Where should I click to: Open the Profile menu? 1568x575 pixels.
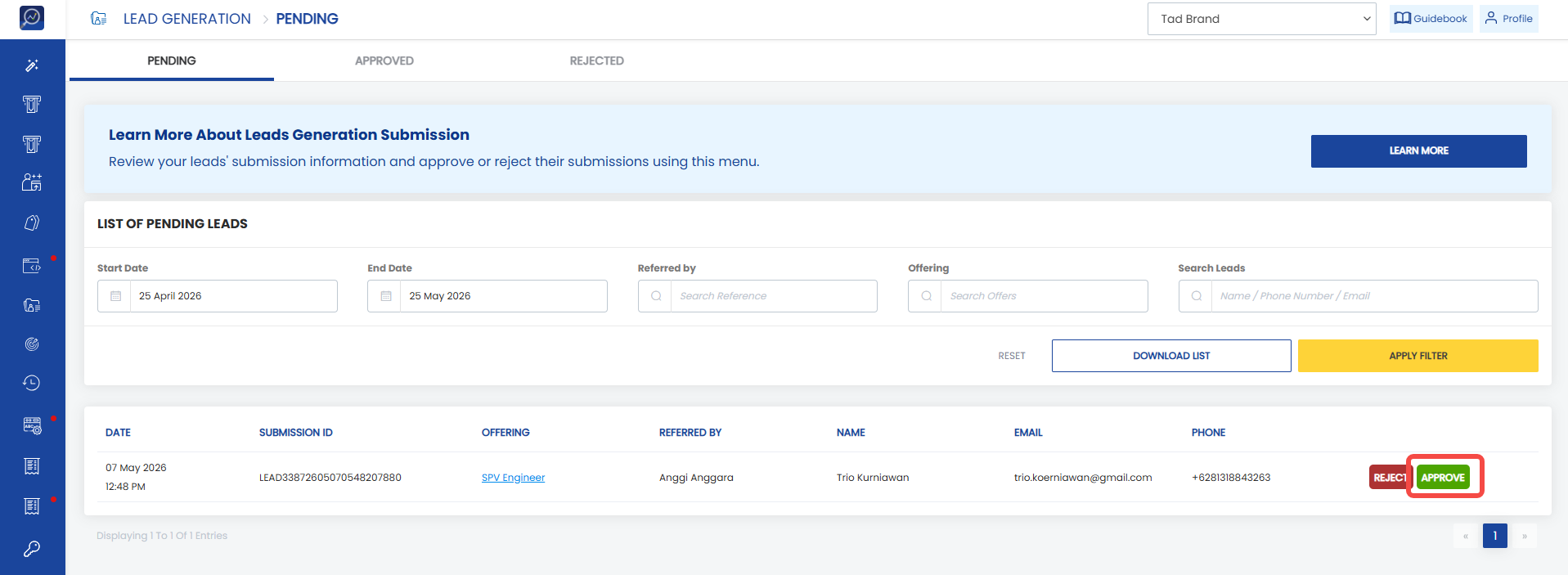[x=1509, y=18]
